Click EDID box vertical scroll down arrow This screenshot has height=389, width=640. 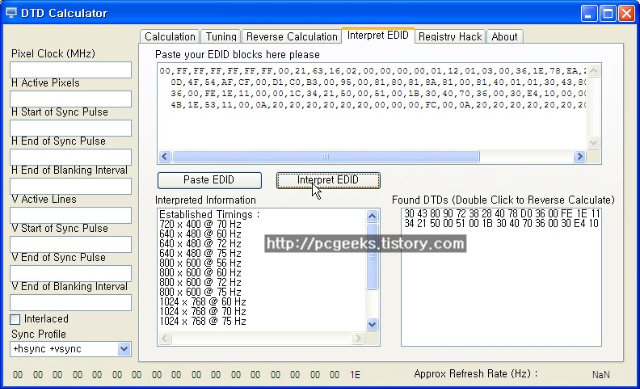(593, 143)
